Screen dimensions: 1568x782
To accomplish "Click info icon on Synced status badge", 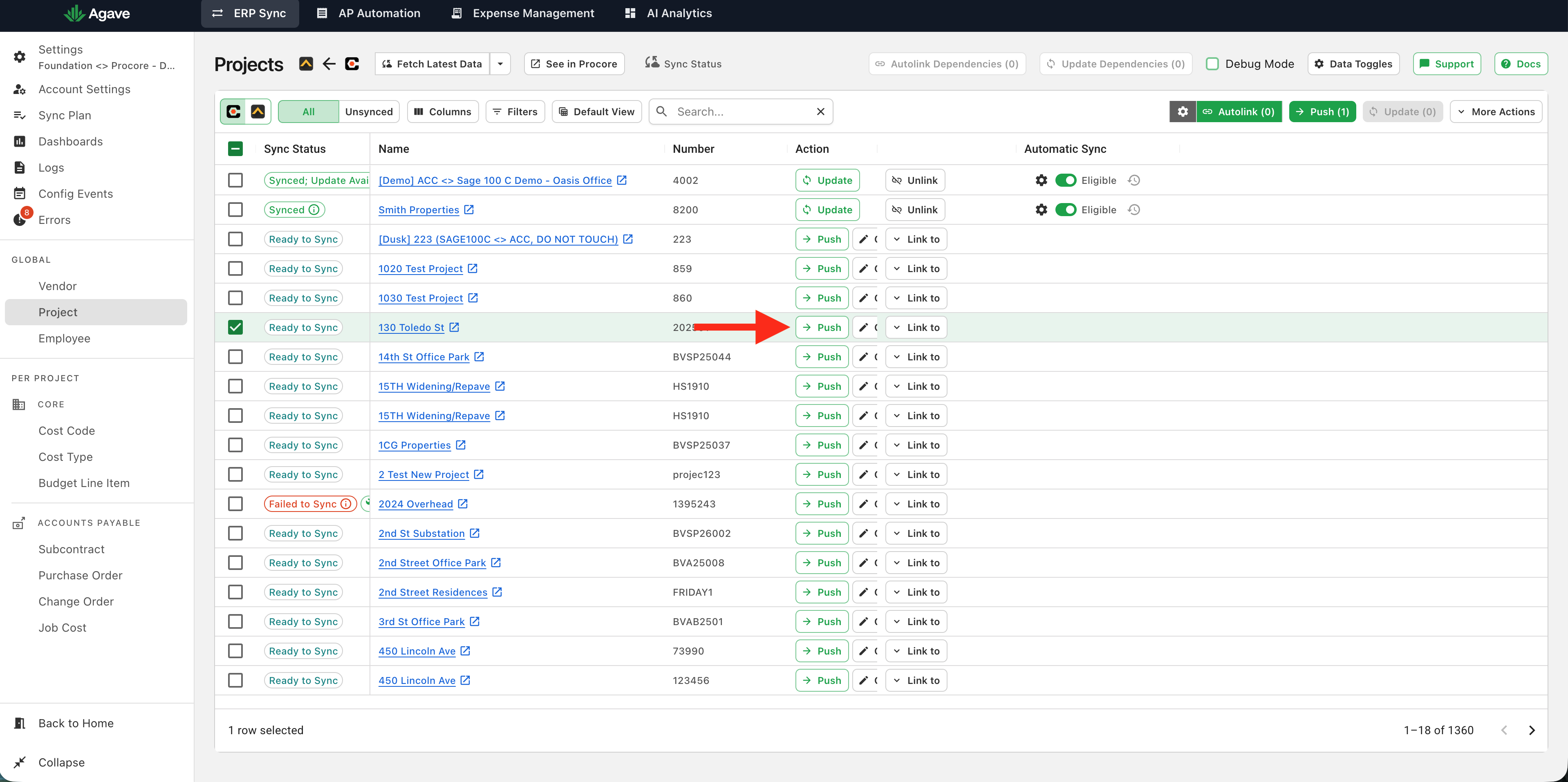I will (314, 209).
